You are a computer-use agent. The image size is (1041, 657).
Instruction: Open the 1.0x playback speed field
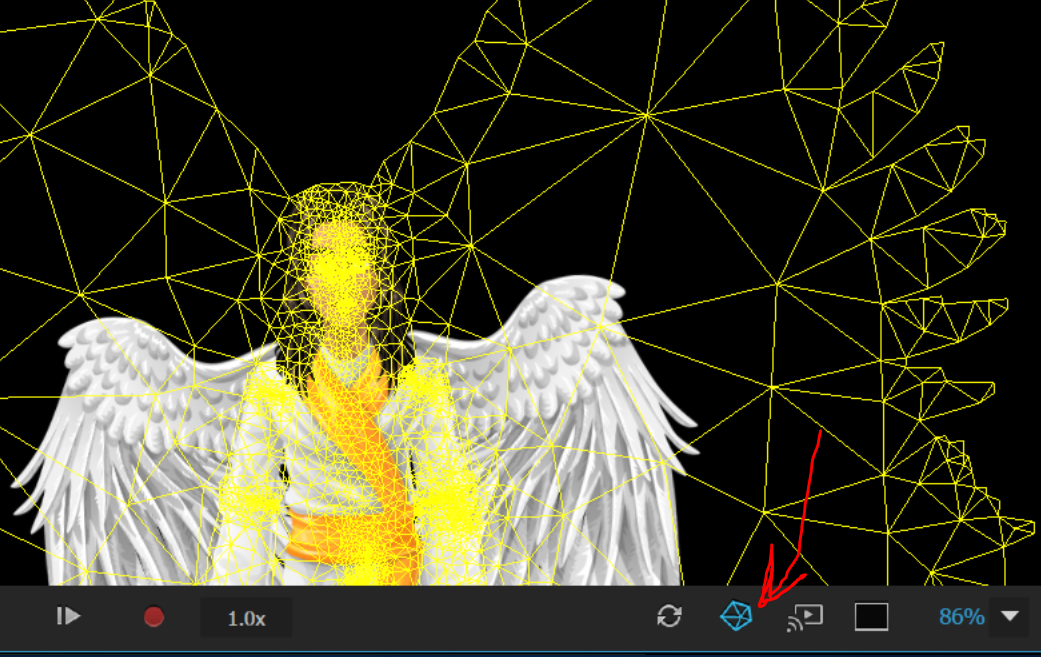coord(246,618)
